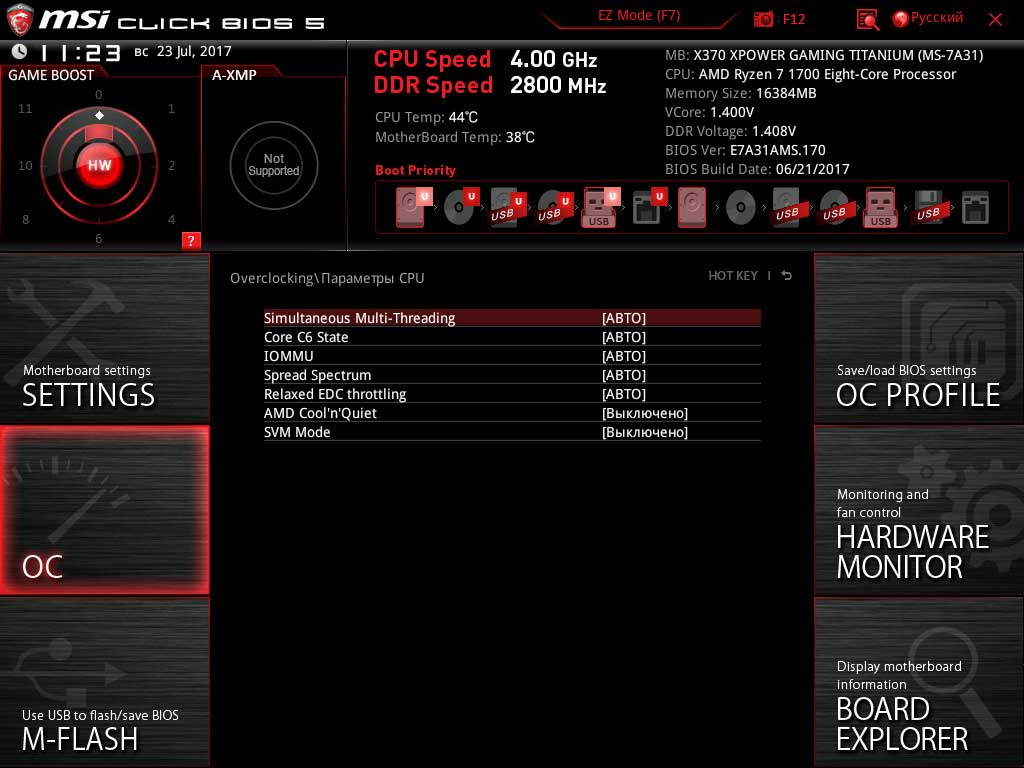Select the UEFI CD/DVD boot device icon
The width and height of the screenshot is (1024, 768).
point(460,208)
